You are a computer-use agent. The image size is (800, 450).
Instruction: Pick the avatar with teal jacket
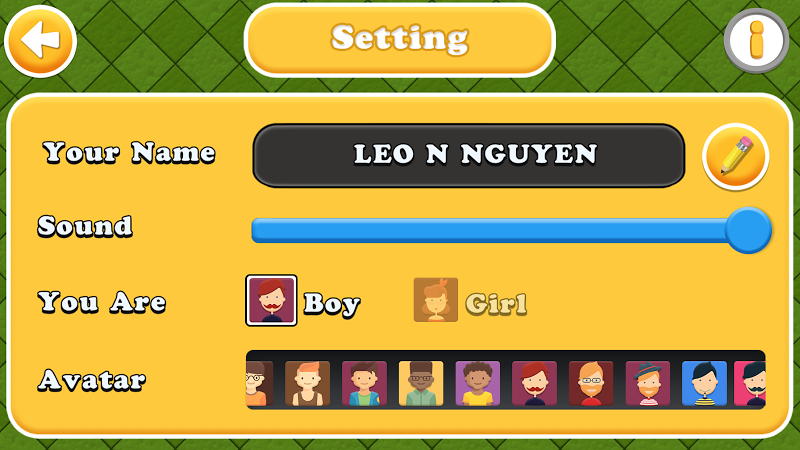(364, 383)
